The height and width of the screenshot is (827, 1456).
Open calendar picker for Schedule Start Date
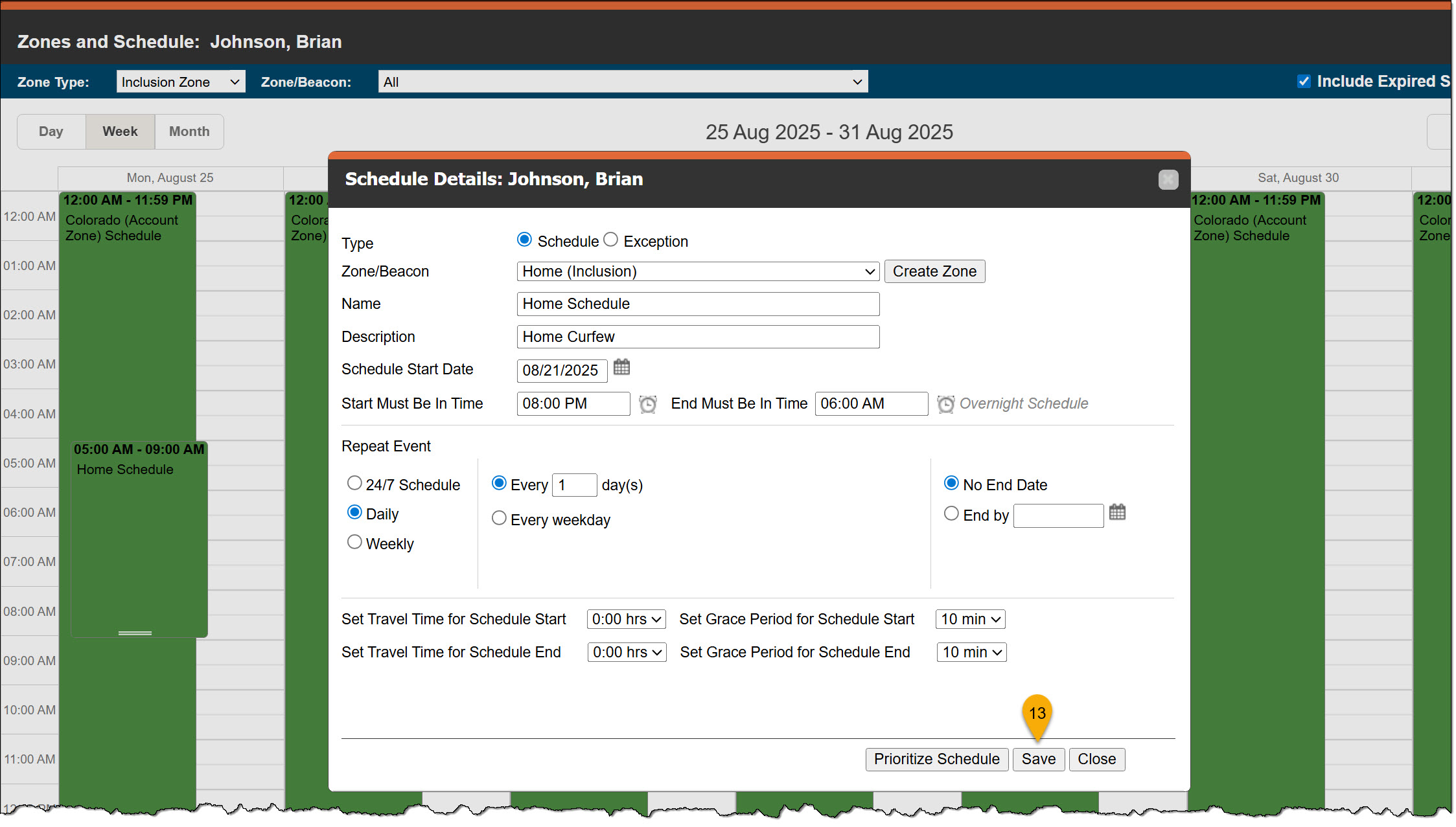[621, 368]
